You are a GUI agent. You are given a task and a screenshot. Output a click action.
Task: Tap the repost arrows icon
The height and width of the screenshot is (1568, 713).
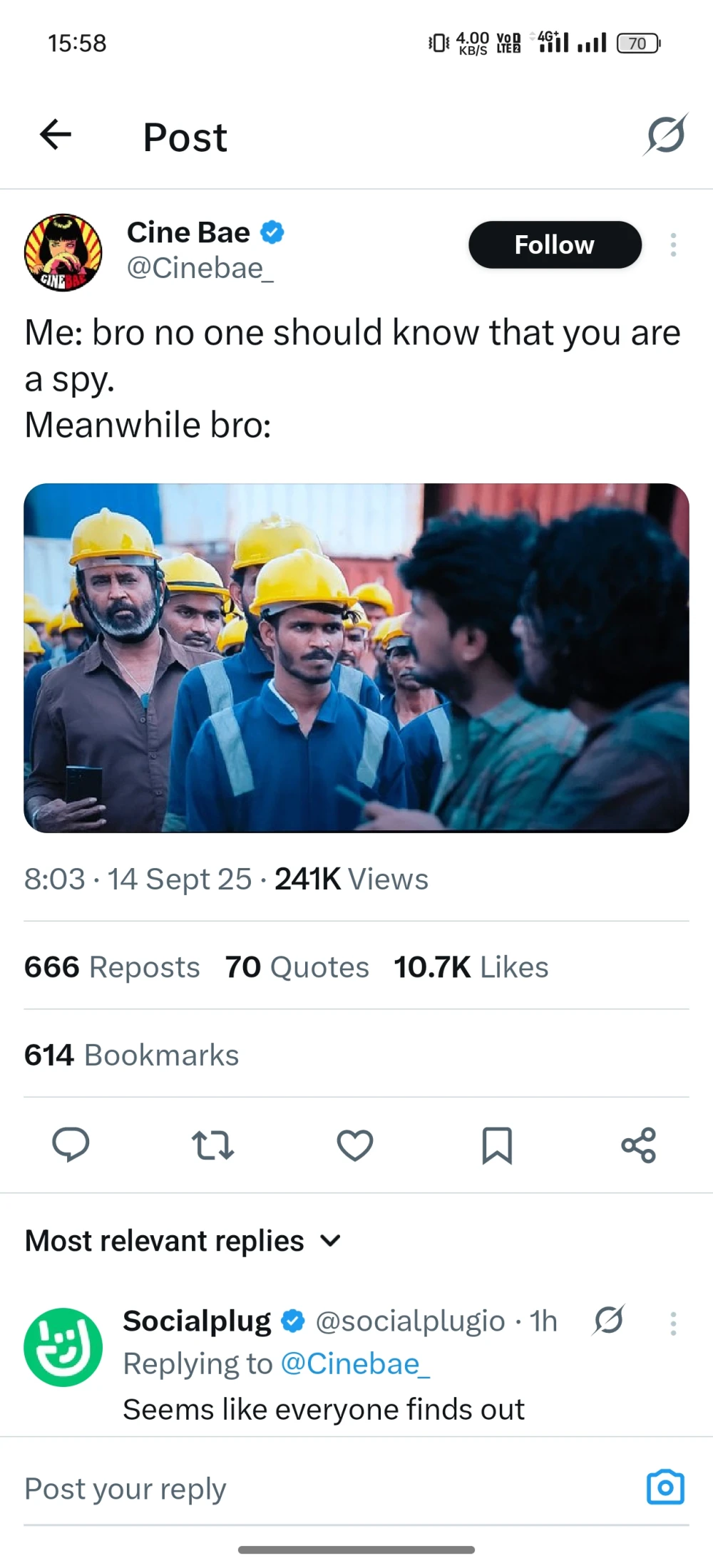(x=212, y=1145)
